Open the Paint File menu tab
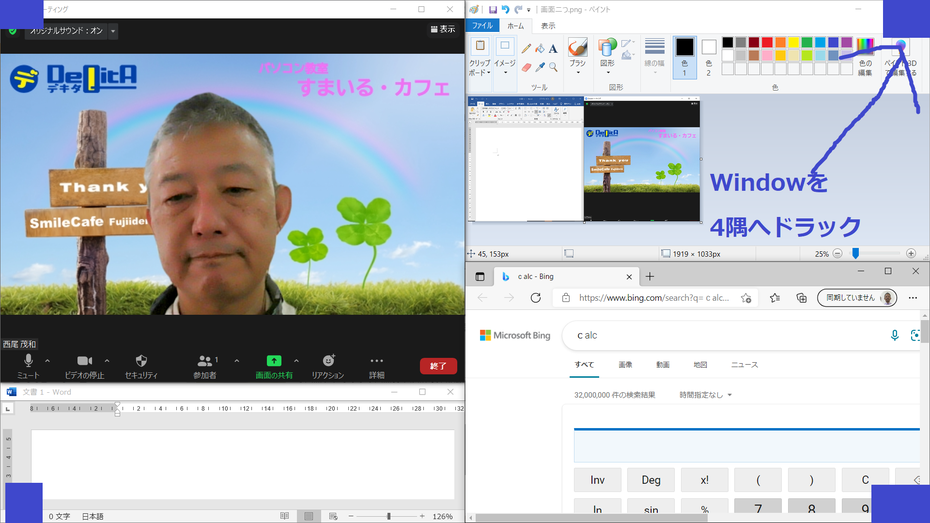Viewport: 930px width, 523px height. point(482,26)
